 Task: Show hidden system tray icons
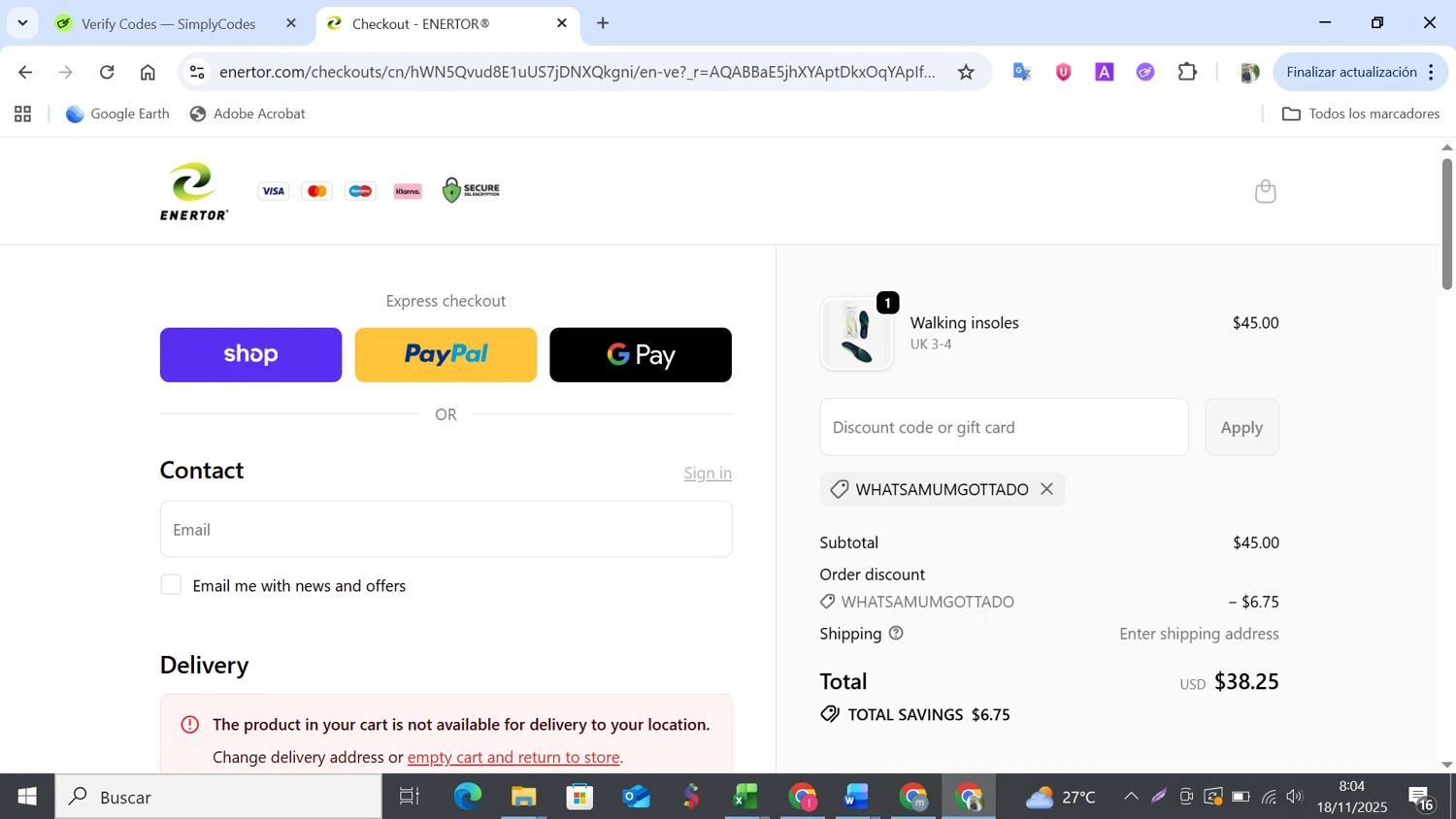coord(1131,797)
